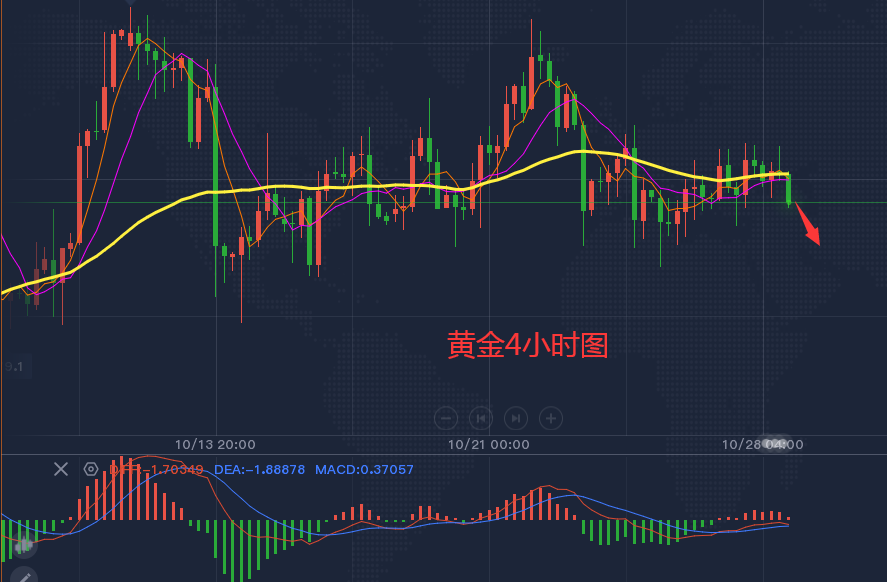This screenshot has height=582, width=887.
Task: Zoom in the chart with plus button
Action: coord(551,419)
